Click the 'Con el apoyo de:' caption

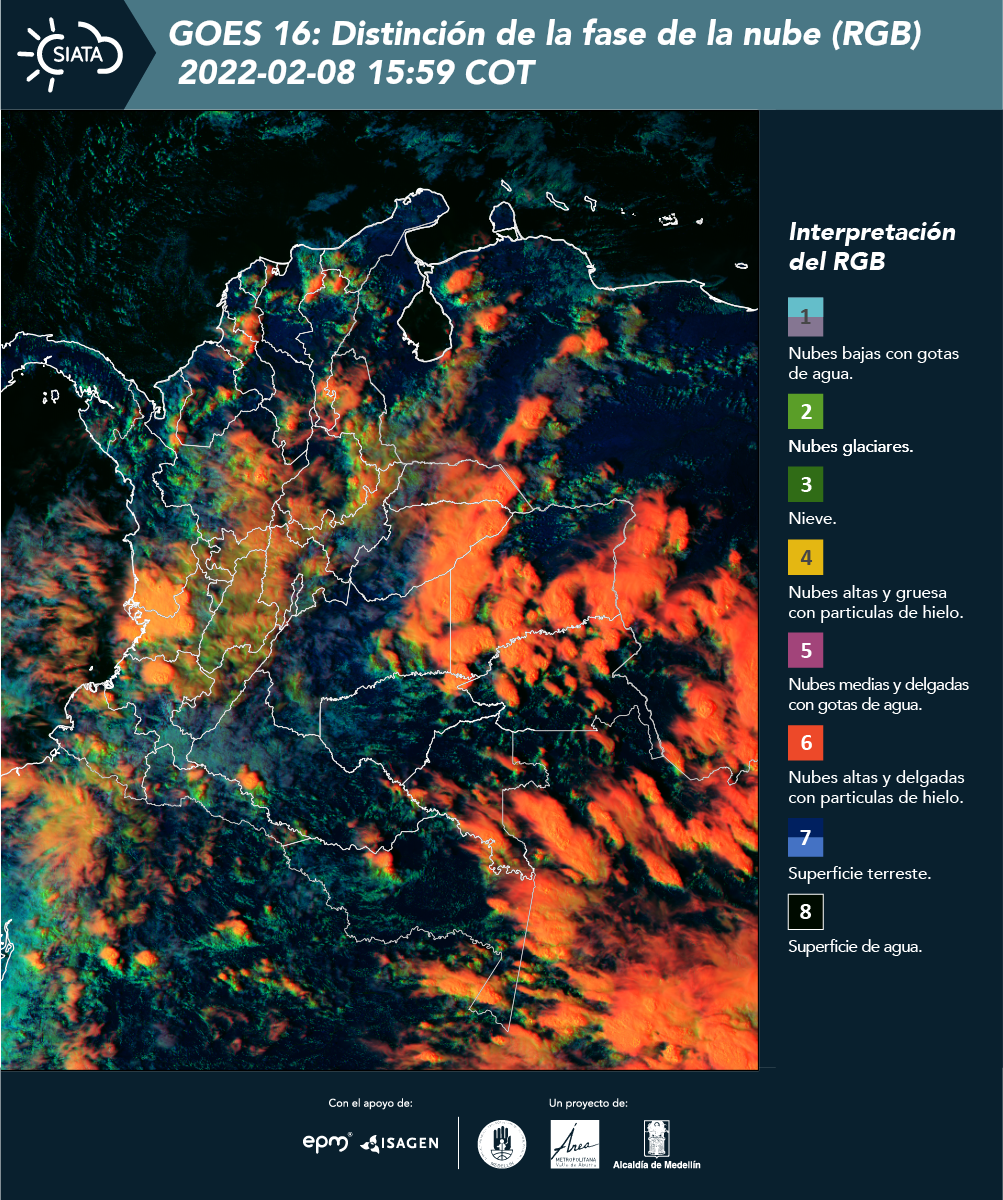370,1103
